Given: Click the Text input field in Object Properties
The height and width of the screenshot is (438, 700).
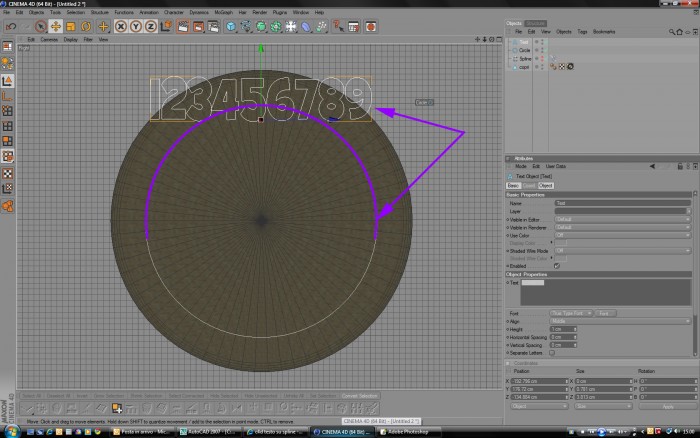Looking at the screenshot, I should pos(606,292).
